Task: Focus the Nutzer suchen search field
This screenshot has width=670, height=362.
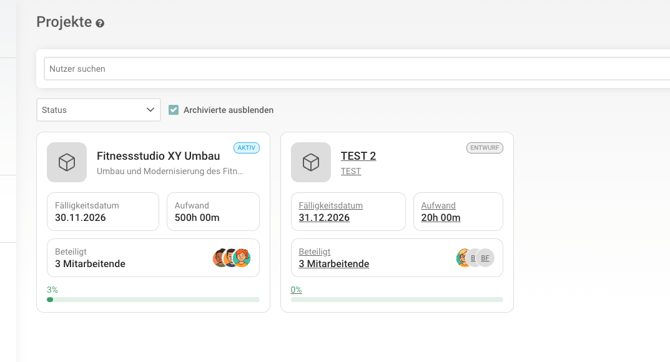Action: (x=357, y=69)
